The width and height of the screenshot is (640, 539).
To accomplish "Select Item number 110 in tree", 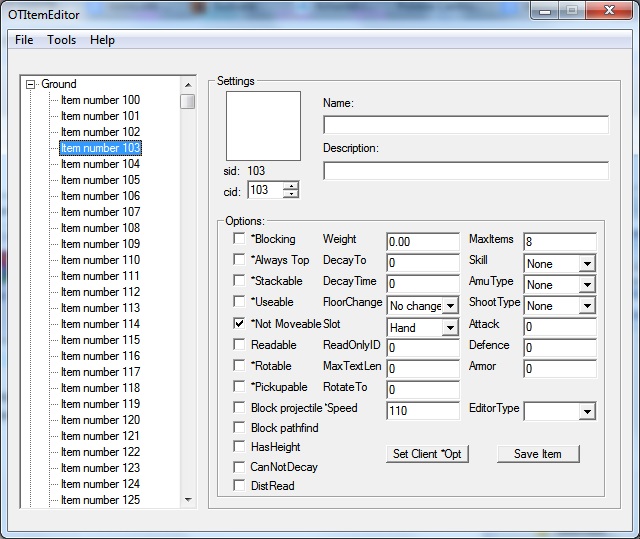I will tap(100, 260).
